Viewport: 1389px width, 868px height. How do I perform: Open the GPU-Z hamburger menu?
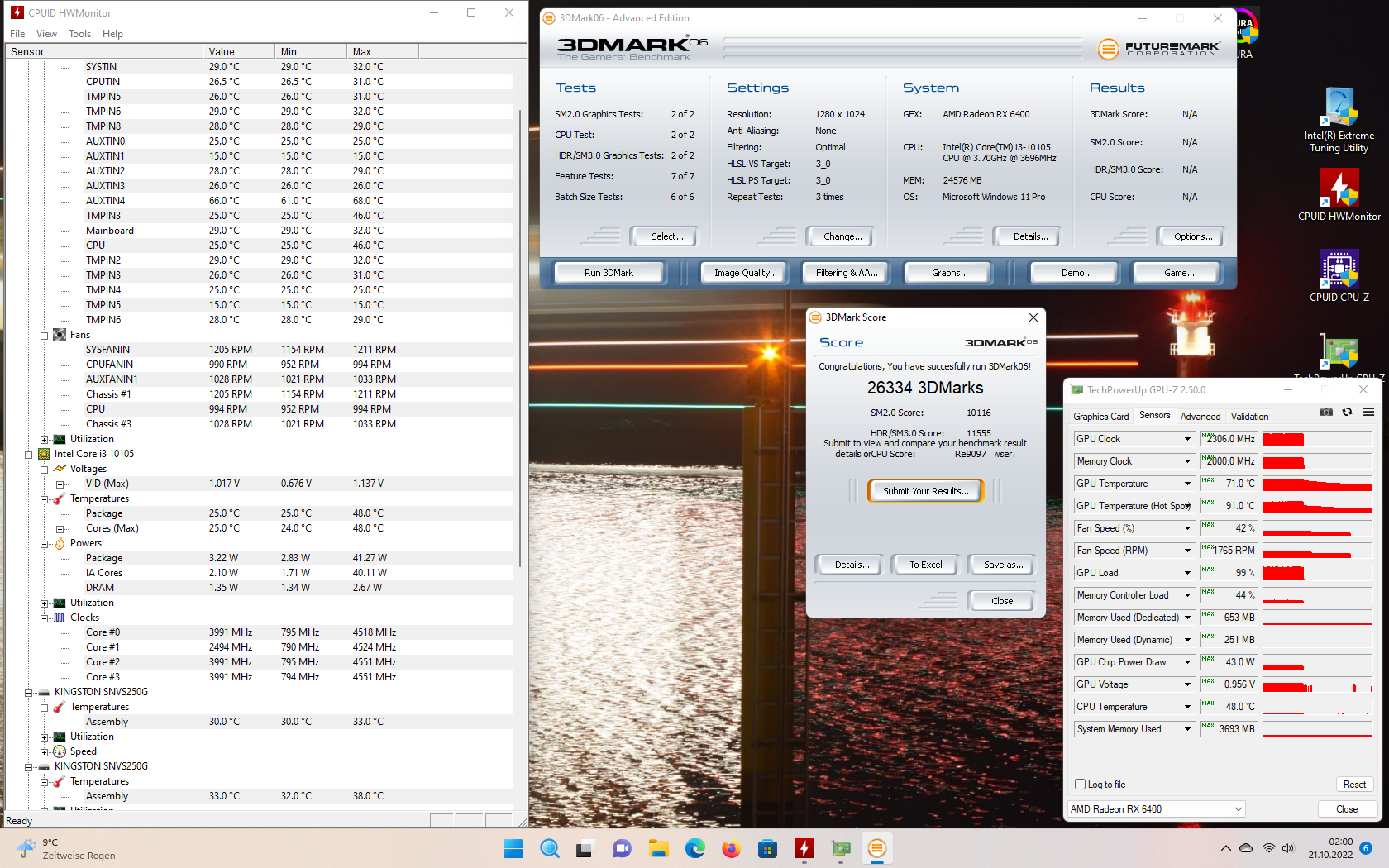point(1368,412)
